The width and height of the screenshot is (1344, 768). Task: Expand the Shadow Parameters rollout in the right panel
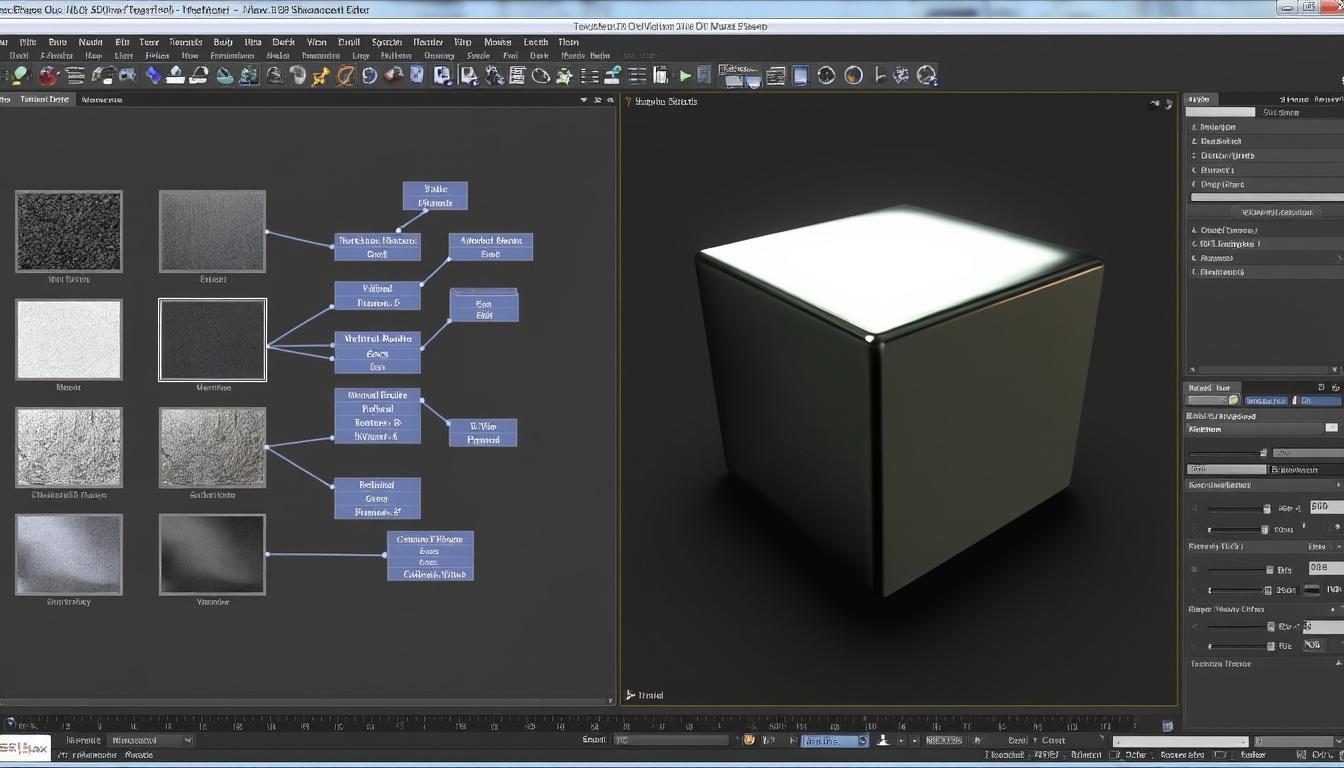(1240, 170)
